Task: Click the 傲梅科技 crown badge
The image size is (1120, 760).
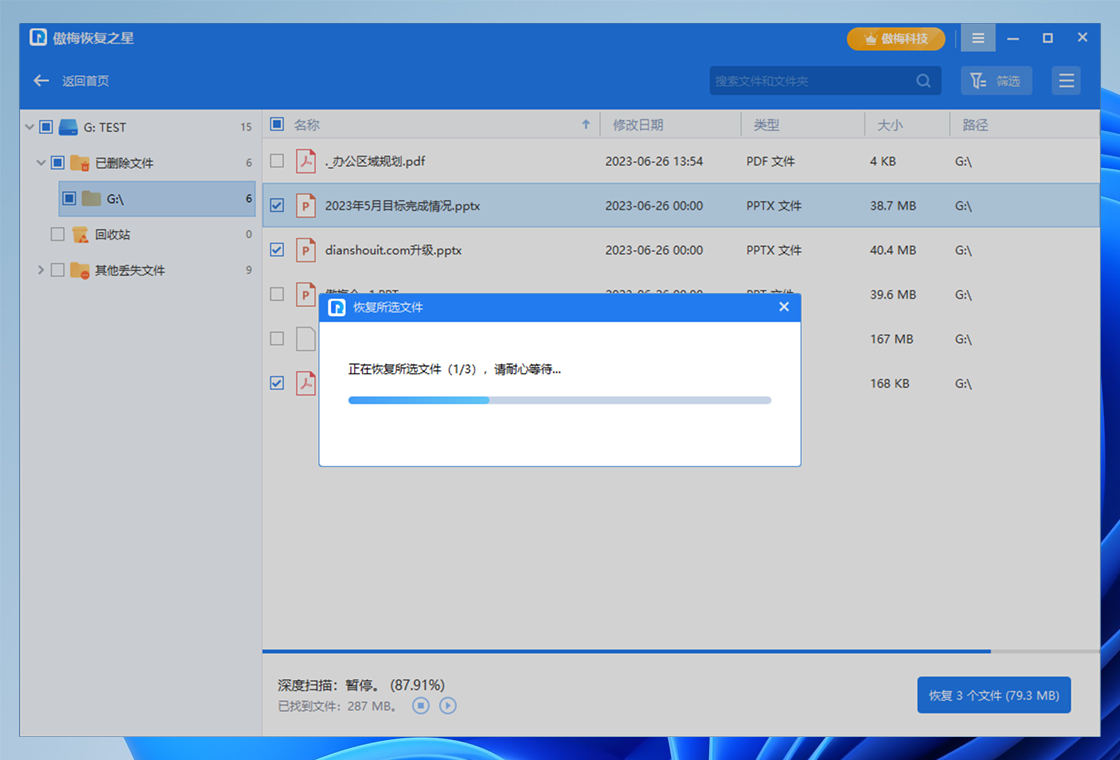Action: click(x=896, y=39)
